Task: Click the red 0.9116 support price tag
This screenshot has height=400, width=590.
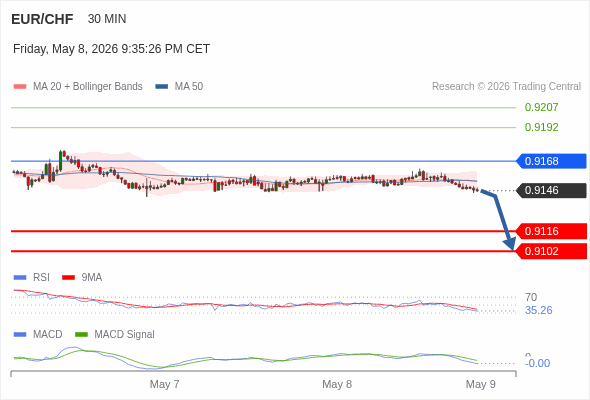Action: pyautogui.click(x=551, y=231)
